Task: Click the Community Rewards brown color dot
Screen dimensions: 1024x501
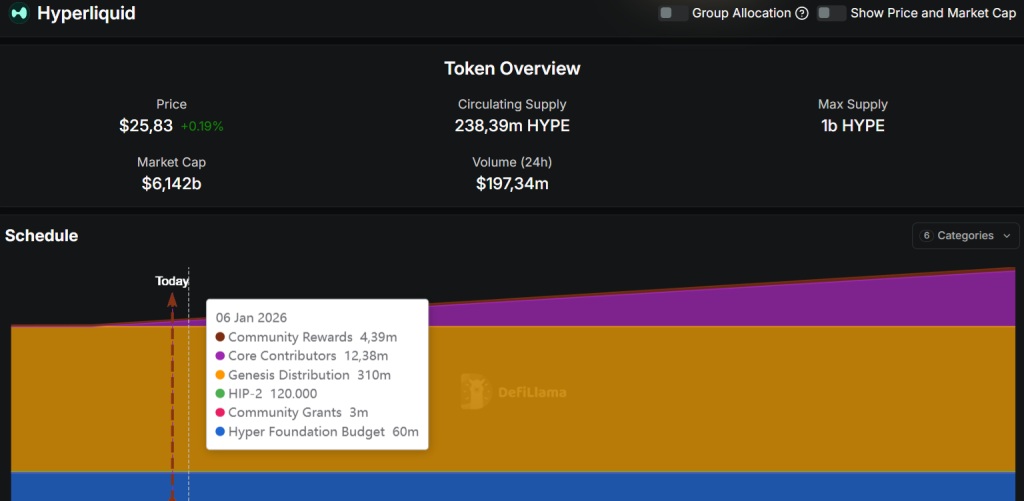Action: (220, 337)
